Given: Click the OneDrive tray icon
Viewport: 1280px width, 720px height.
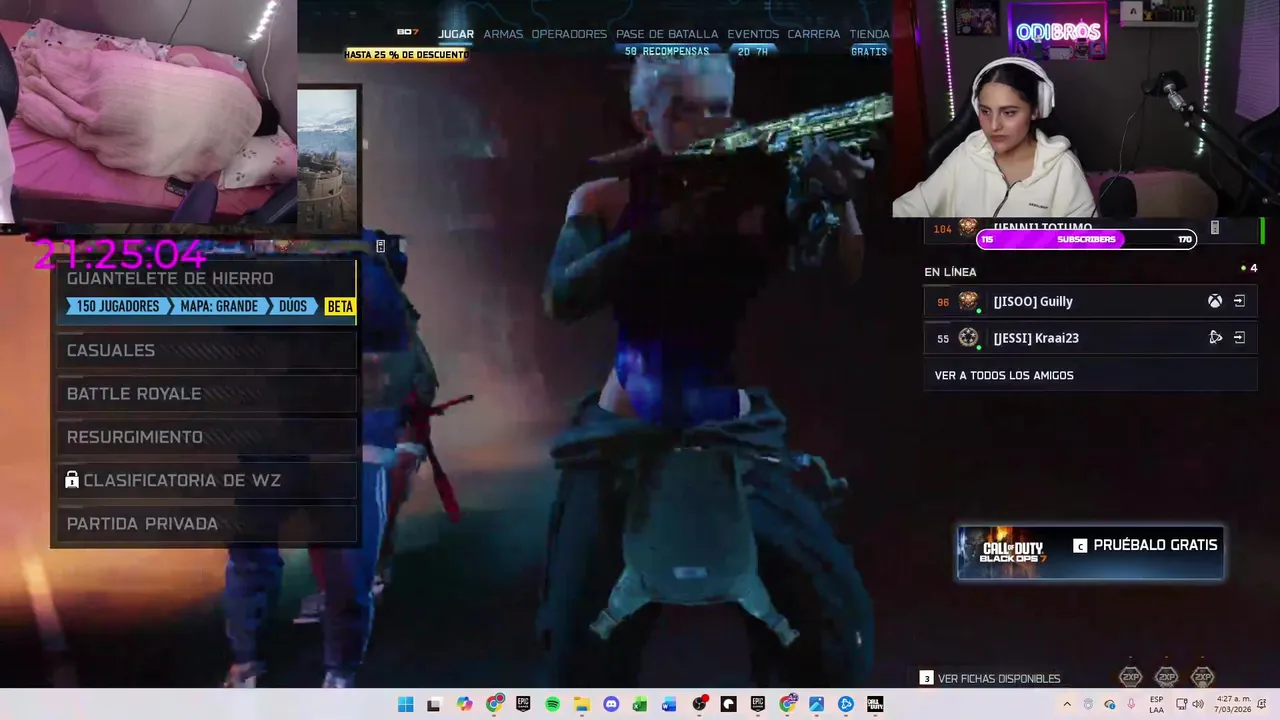Looking at the screenshot, I should [1110, 704].
